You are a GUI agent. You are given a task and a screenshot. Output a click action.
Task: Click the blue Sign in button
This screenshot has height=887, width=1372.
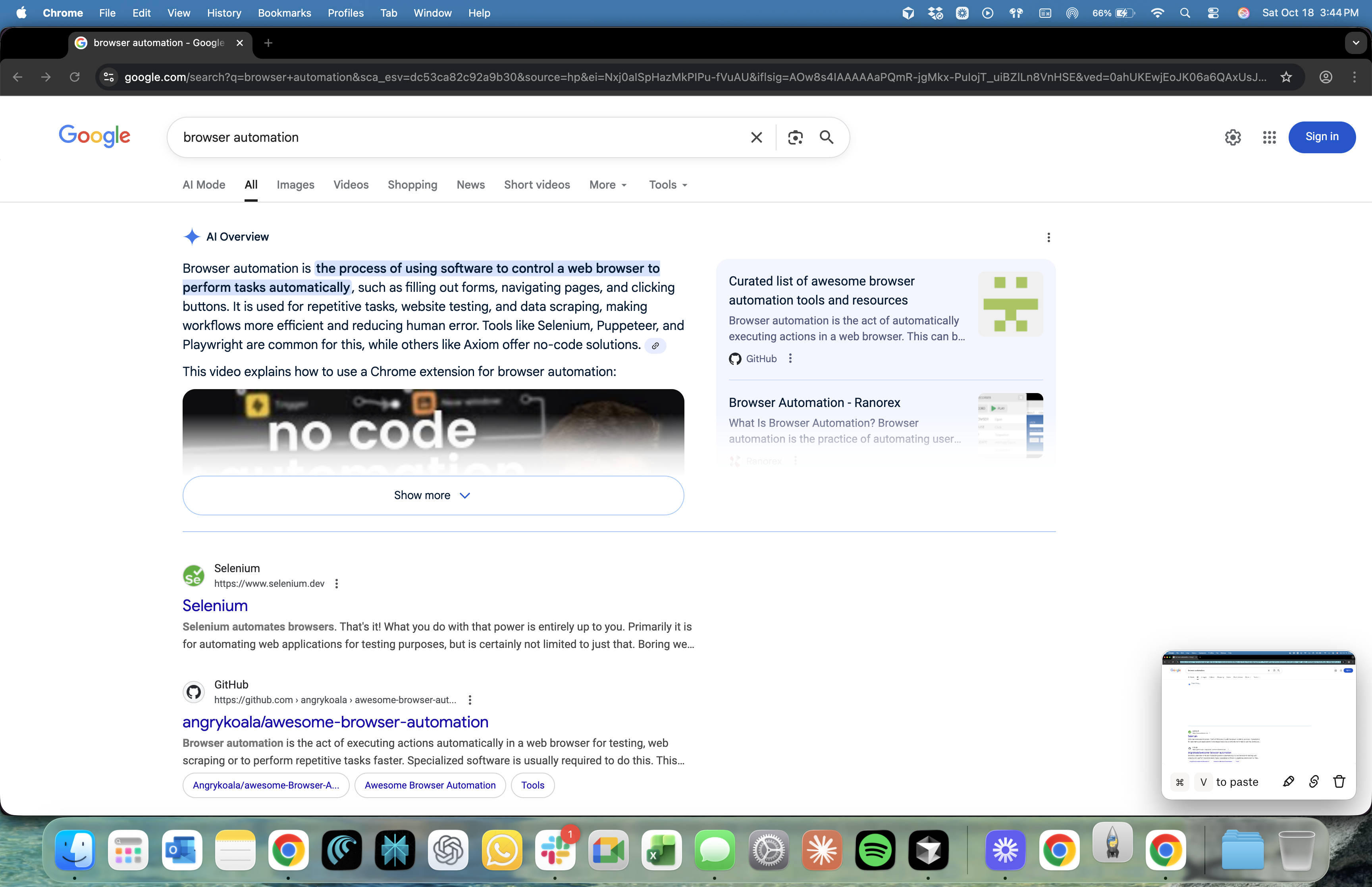1321,137
